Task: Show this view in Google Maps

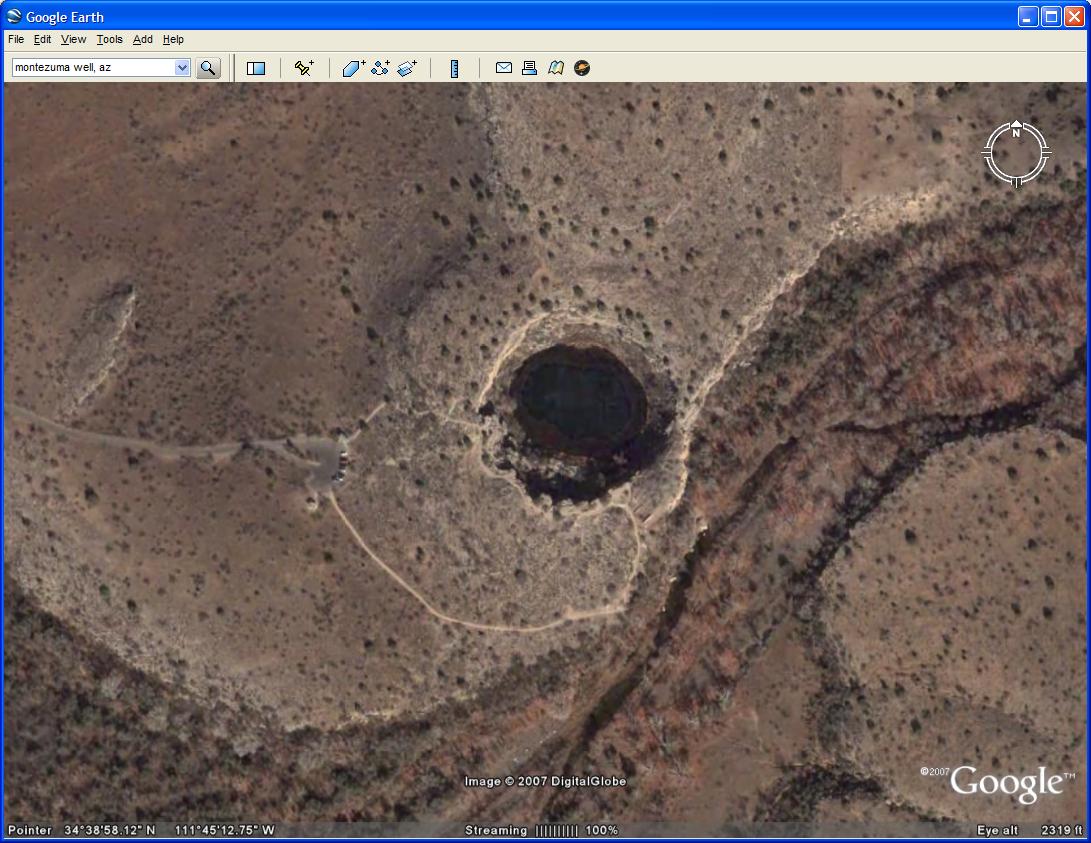Action: coord(556,68)
